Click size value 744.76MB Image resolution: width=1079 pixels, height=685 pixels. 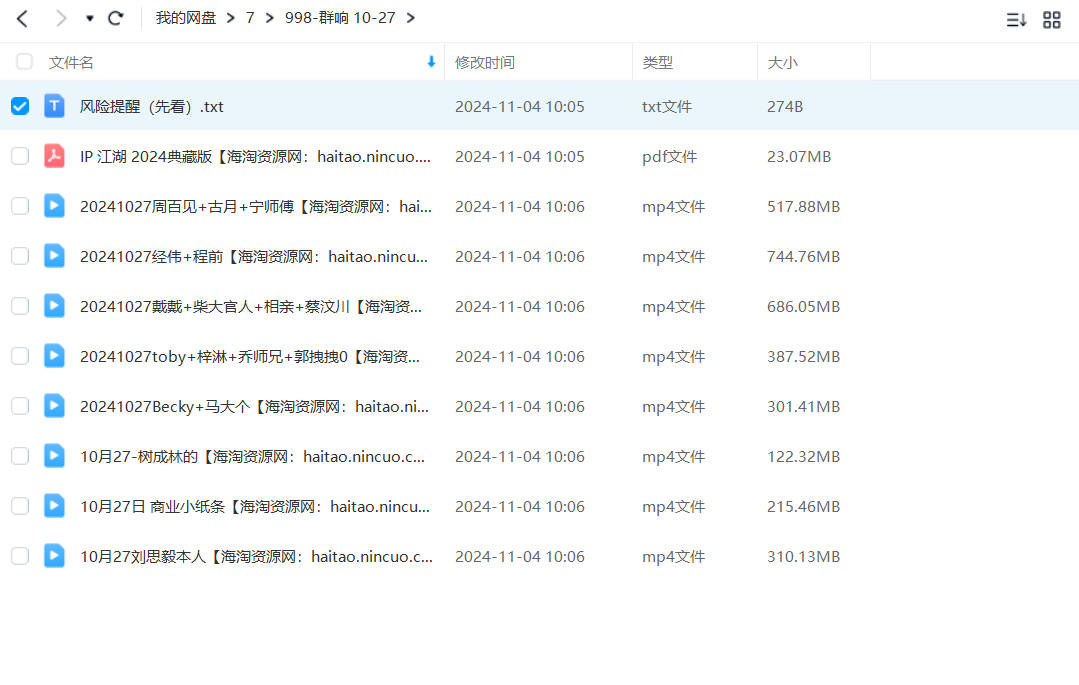[804, 257]
